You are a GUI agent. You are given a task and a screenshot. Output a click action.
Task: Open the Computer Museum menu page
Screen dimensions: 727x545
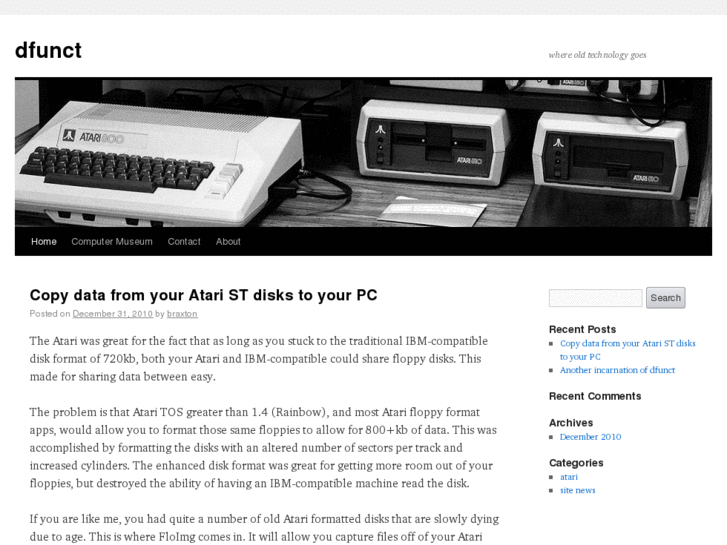tap(112, 242)
